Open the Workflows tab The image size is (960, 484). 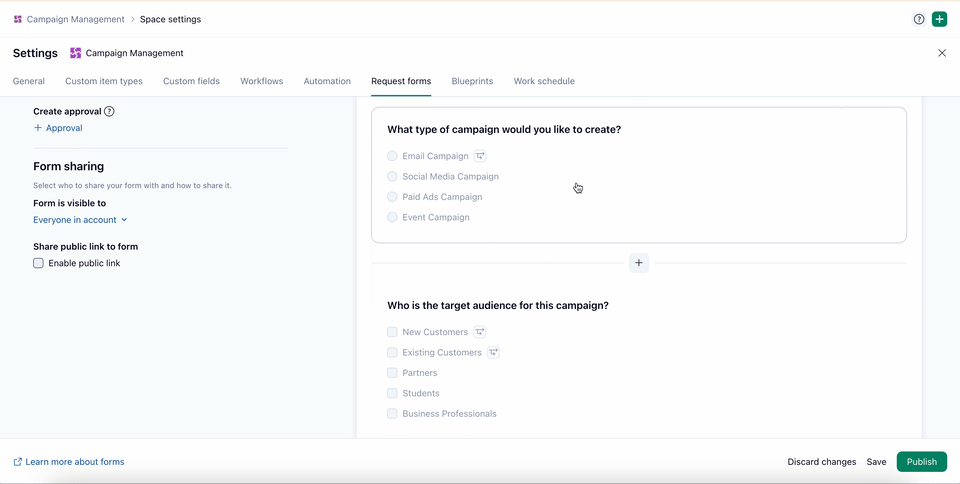point(261,81)
